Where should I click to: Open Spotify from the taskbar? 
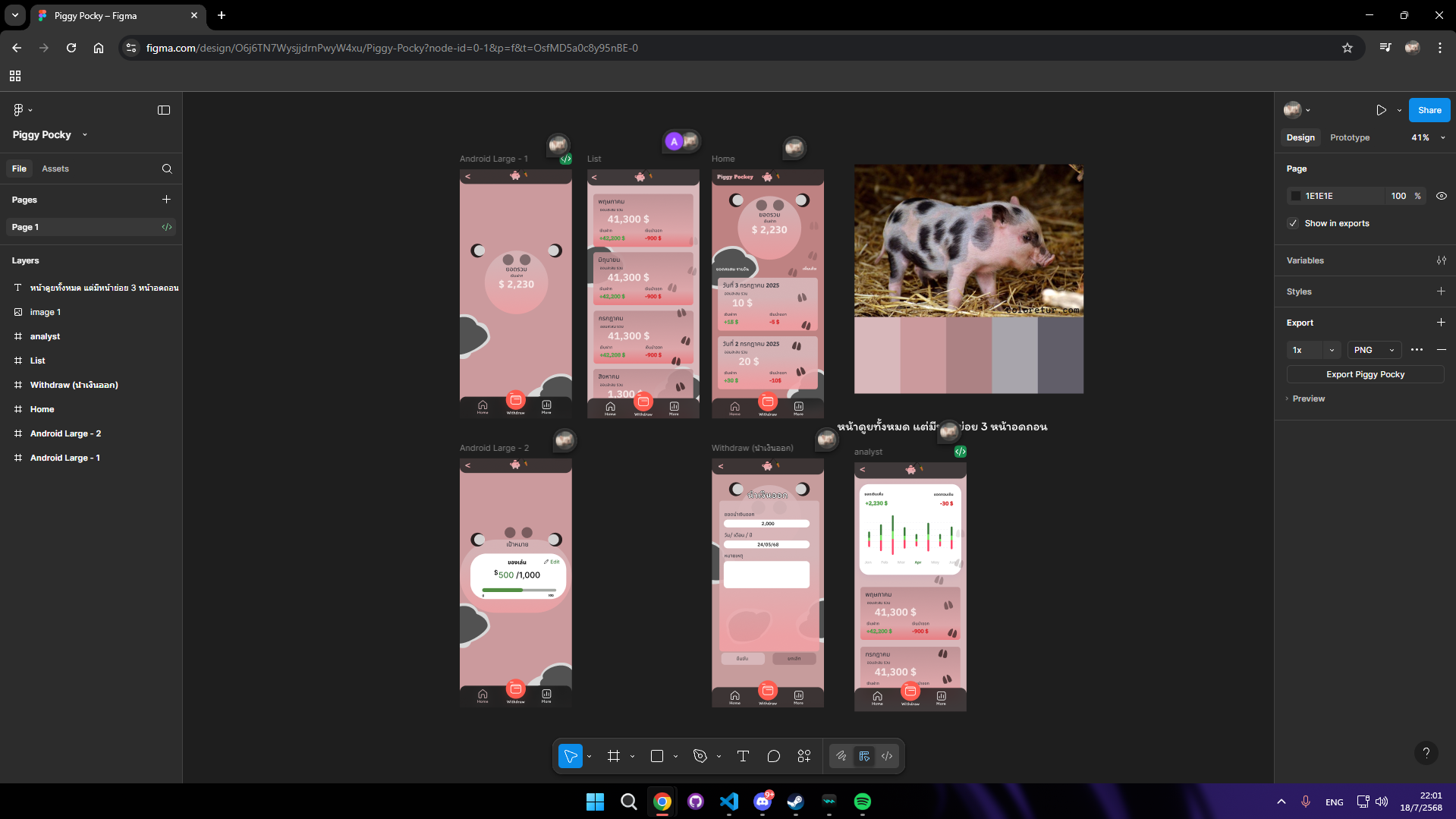coord(862,802)
